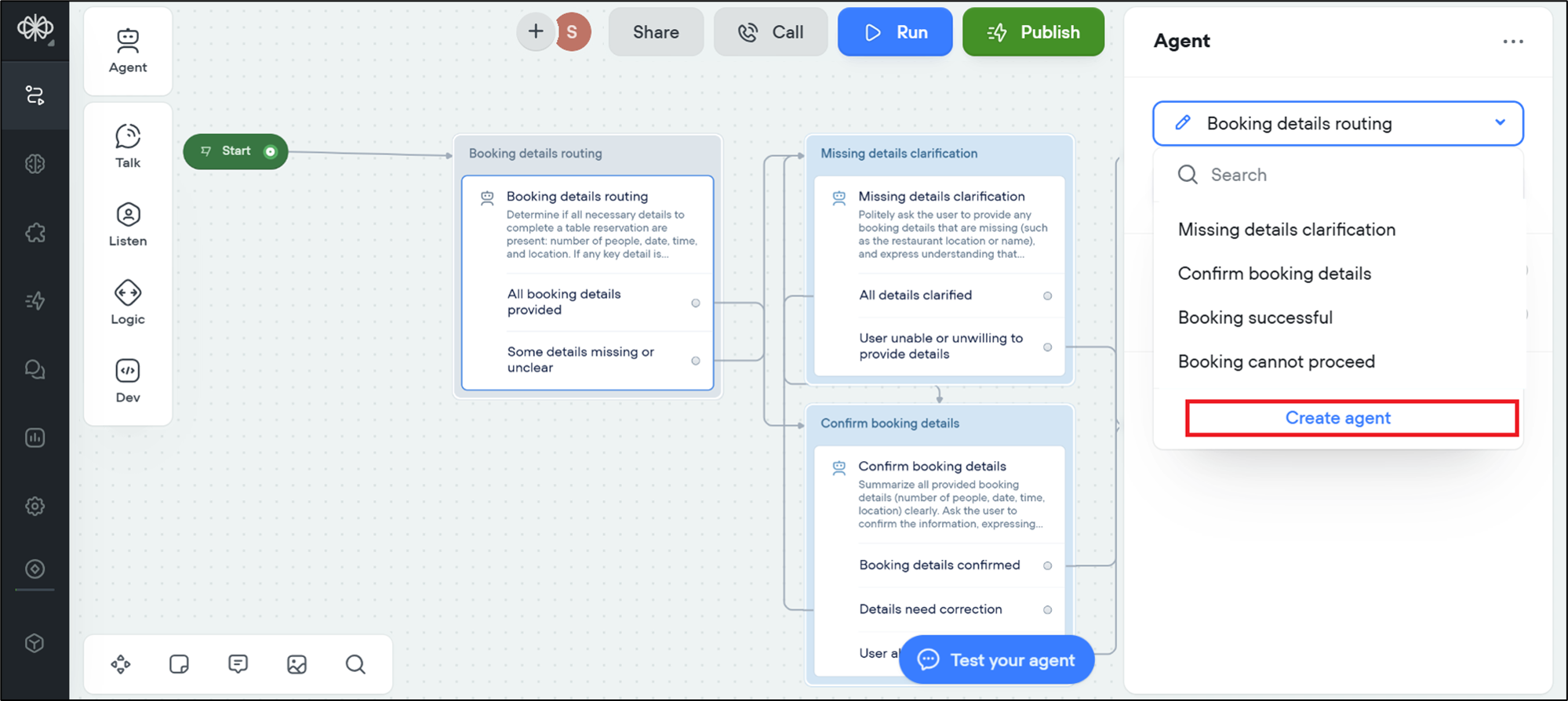Click the 'Some details missing or unclear' port
The width and height of the screenshot is (1568, 701).
pyautogui.click(x=695, y=361)
